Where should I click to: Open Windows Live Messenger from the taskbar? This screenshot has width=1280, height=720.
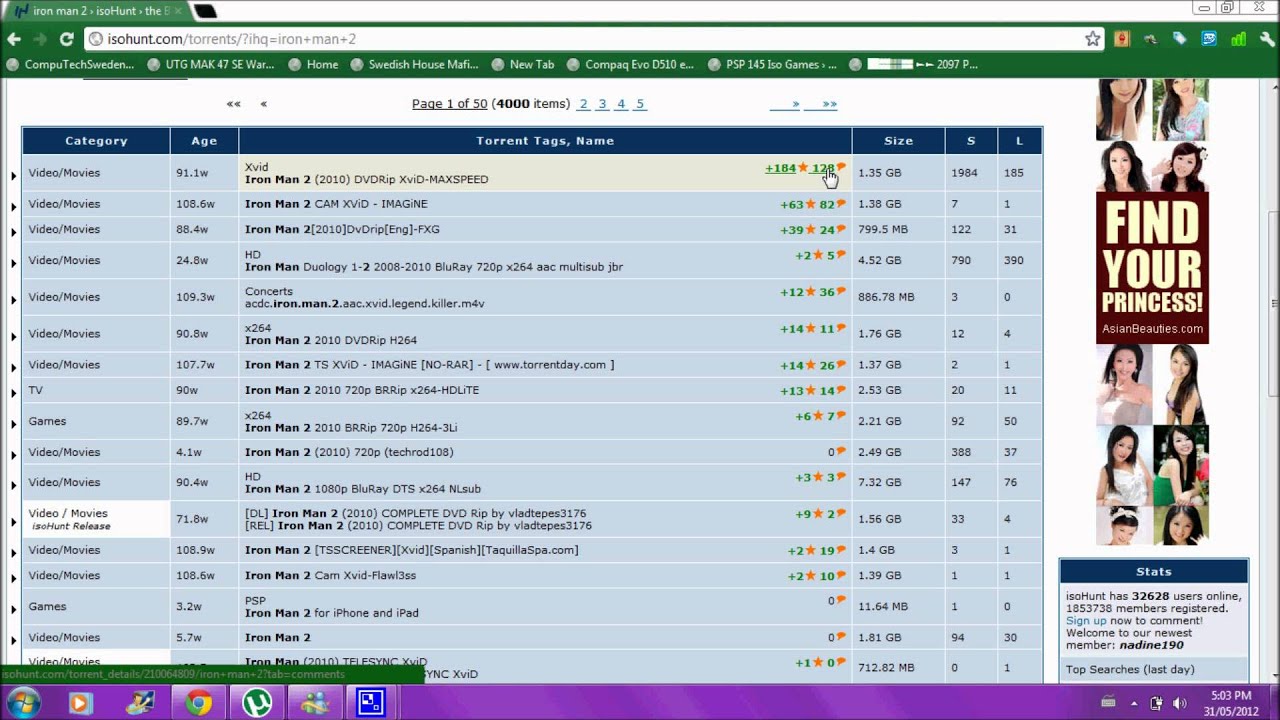click(x=314, y=703)
